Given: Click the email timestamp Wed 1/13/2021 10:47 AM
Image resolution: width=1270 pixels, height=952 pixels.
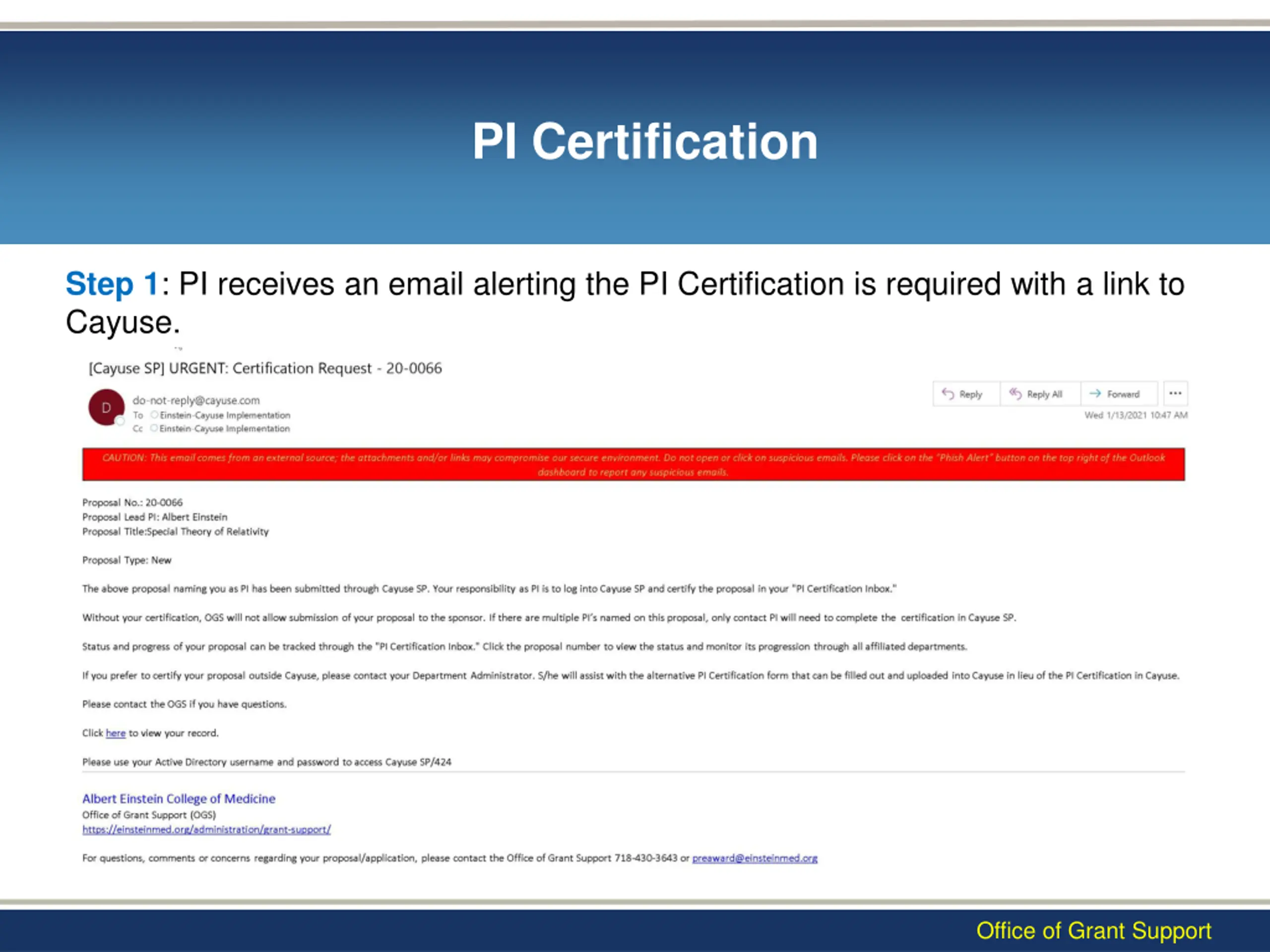Looking at the screenshot, I should (1136, 415).
